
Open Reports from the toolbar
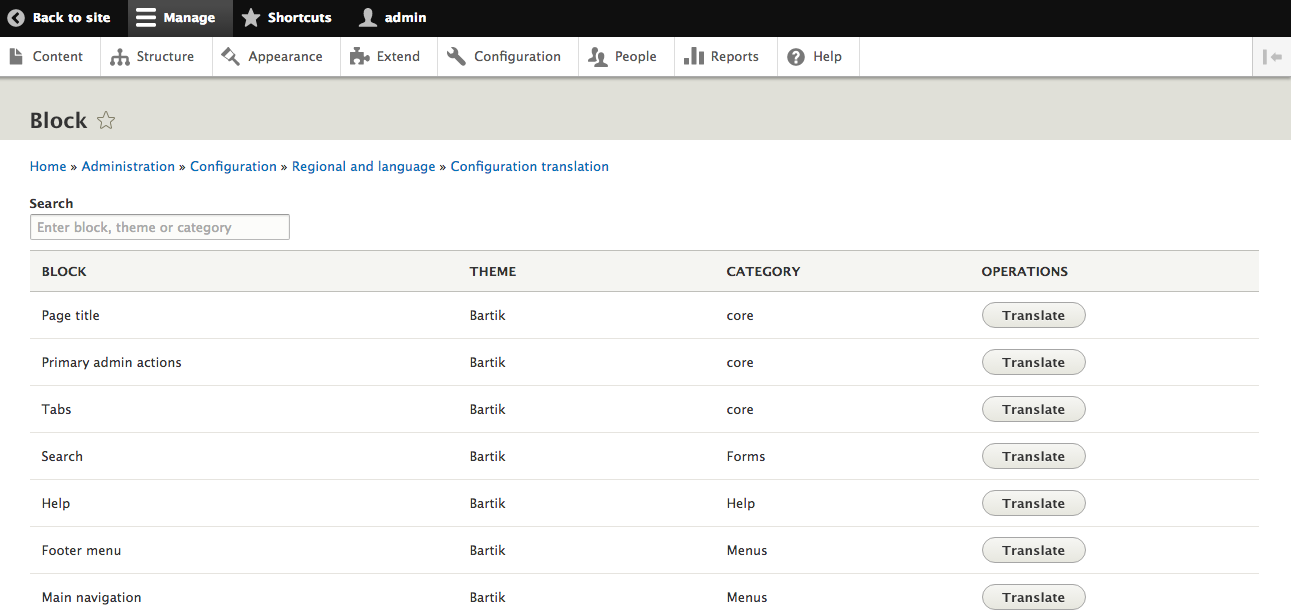[722, 57]
